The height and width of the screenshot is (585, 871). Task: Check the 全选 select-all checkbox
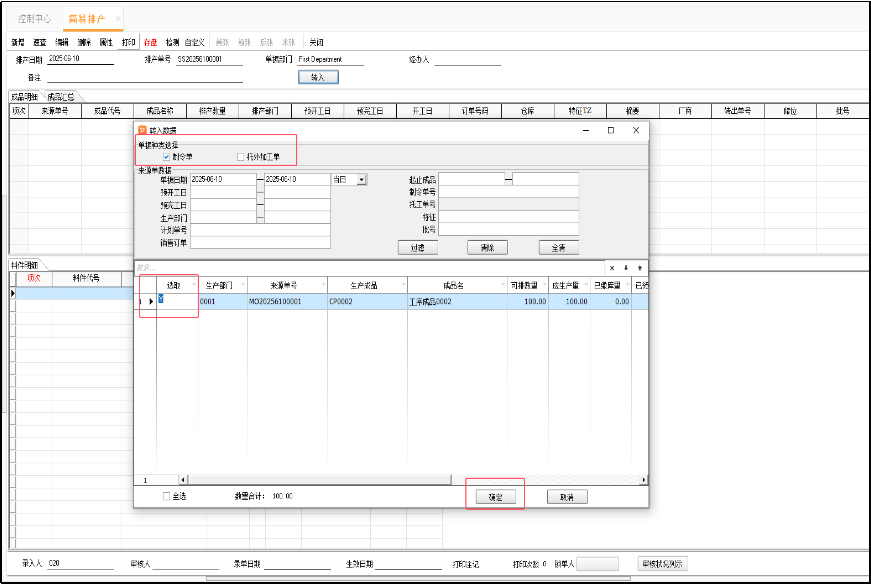pyautogui.click(x=166, y=496)
